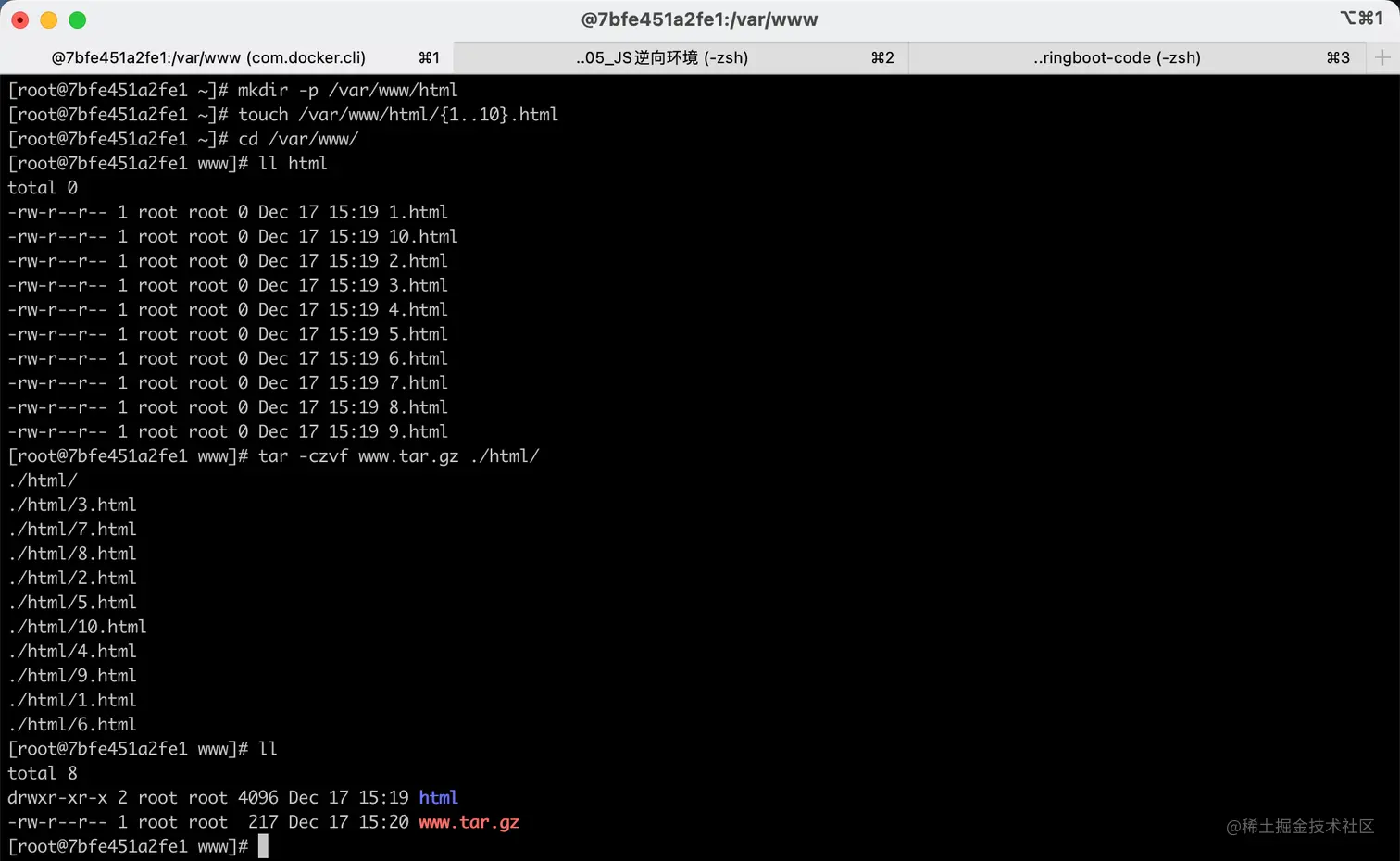This screenshot has height=861, width=1400.
Task: Click the './html/9.html' tar output line
Action: [72, 675]
